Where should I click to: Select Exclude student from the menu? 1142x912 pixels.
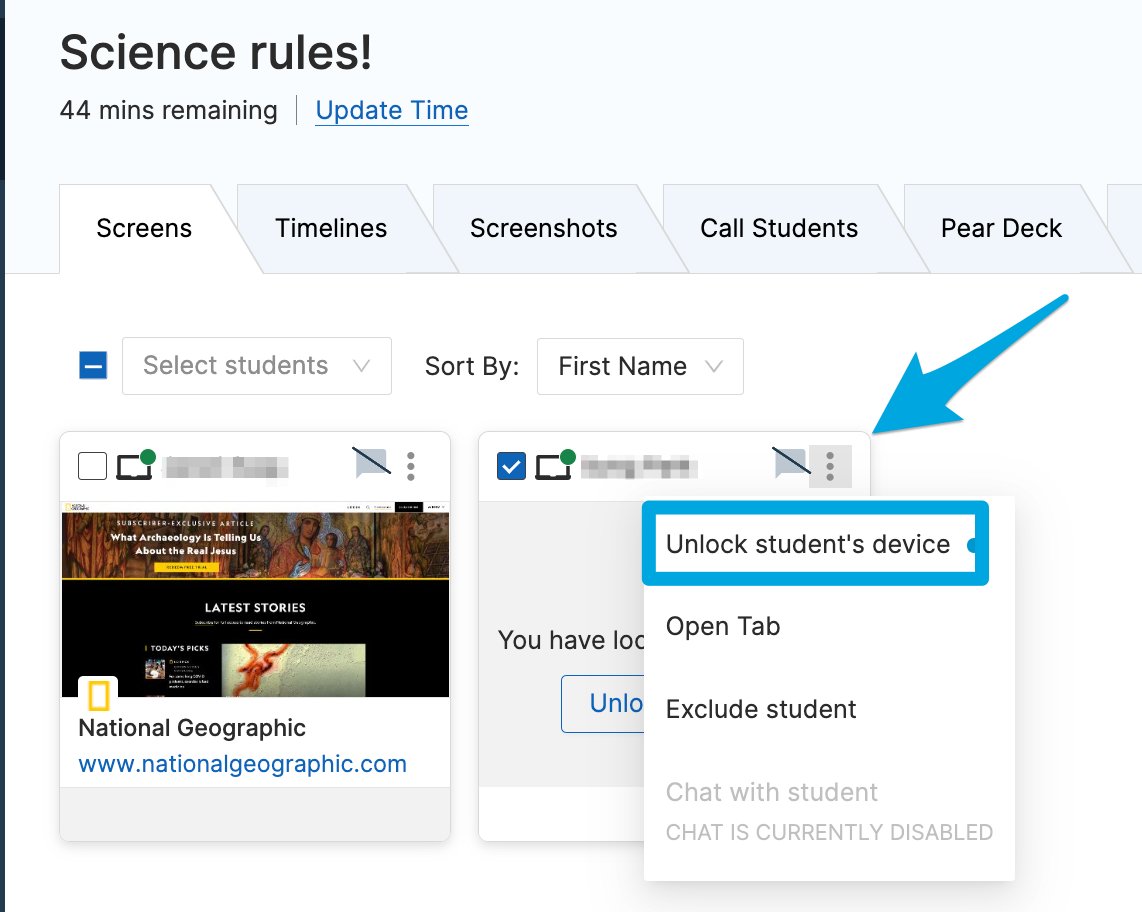click(761, 709)
